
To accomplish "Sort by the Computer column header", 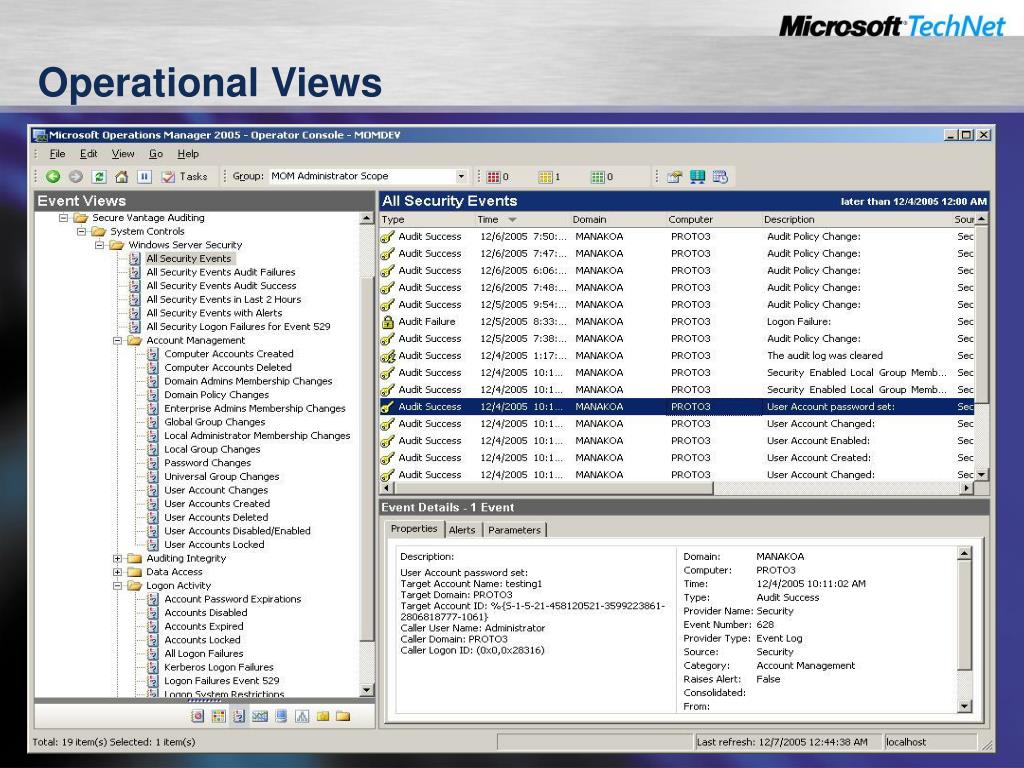I will tap(713, 219).
